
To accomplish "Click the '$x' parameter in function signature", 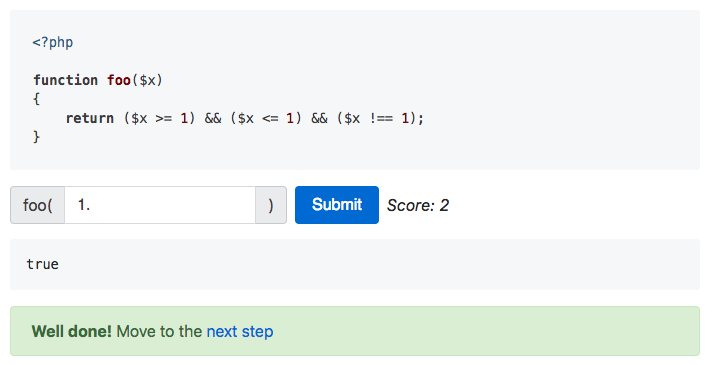I will pos(147,80).
